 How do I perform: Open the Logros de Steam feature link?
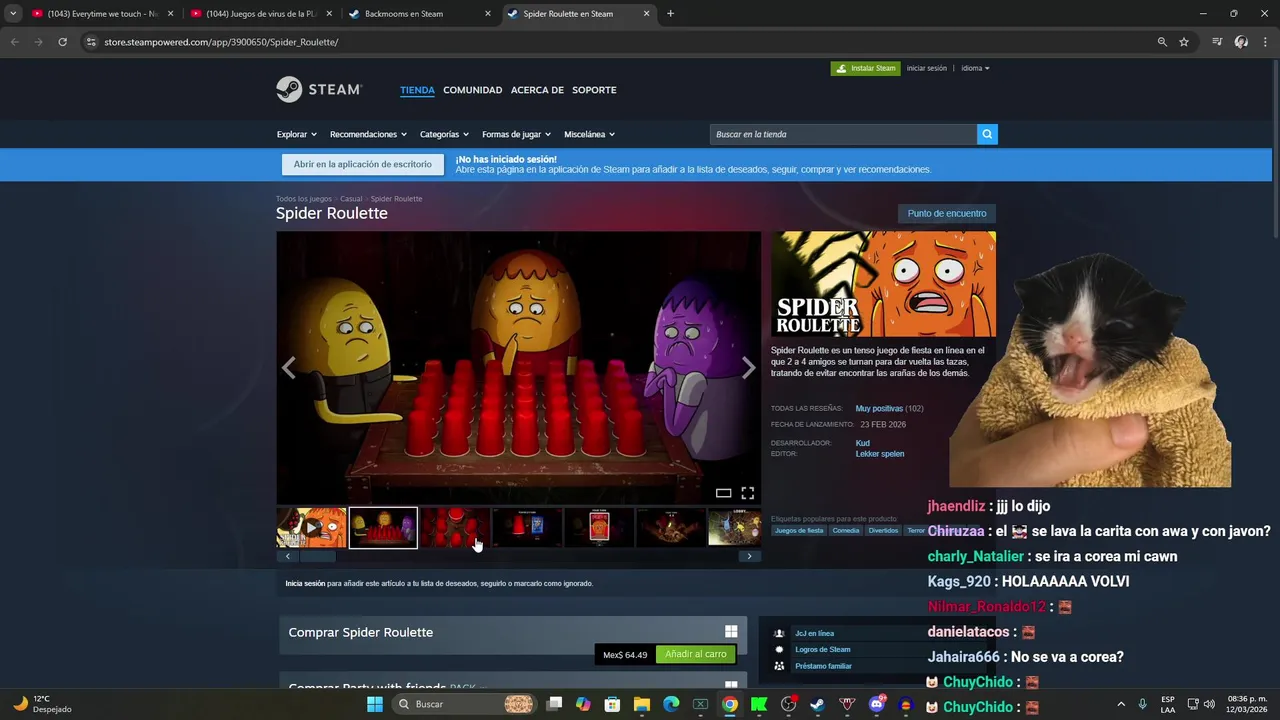[823, 649]
